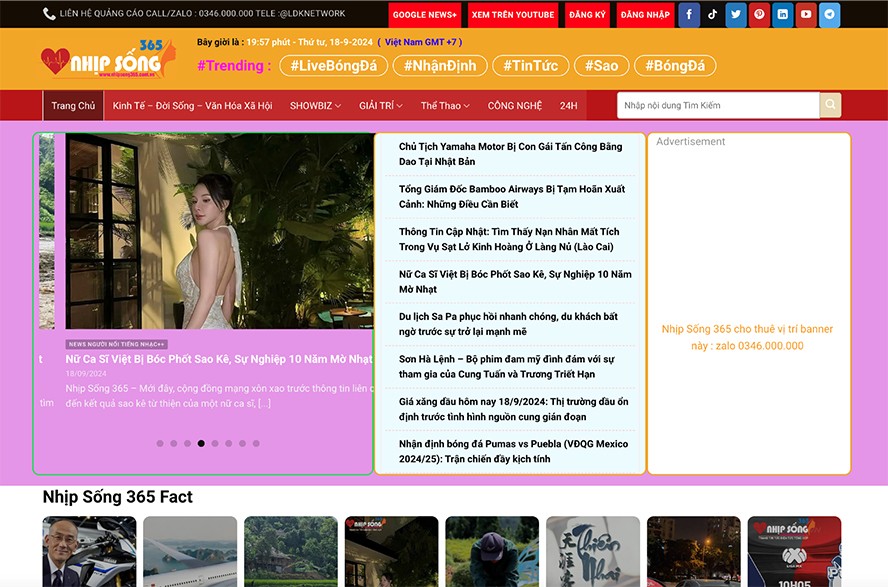Viewport: 888px width, 587px height.
Task: Open the Telegram icon link
Action: tap(829, 15)
